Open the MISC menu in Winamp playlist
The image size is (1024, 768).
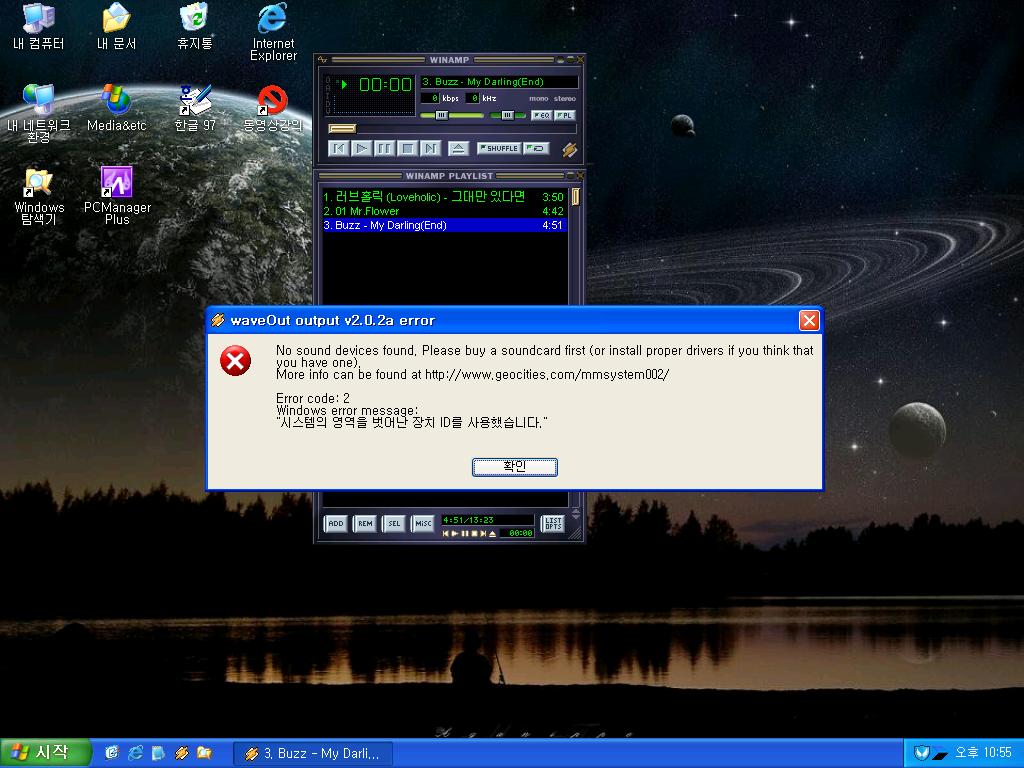point(423,524)
